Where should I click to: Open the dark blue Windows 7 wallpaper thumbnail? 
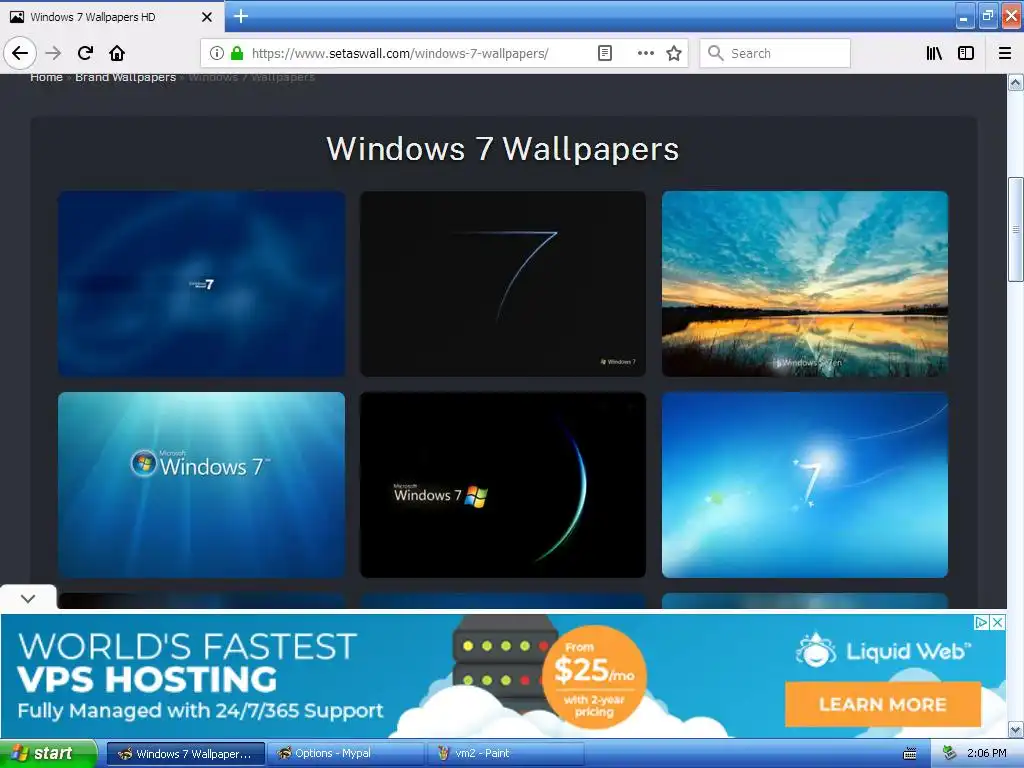201,283
